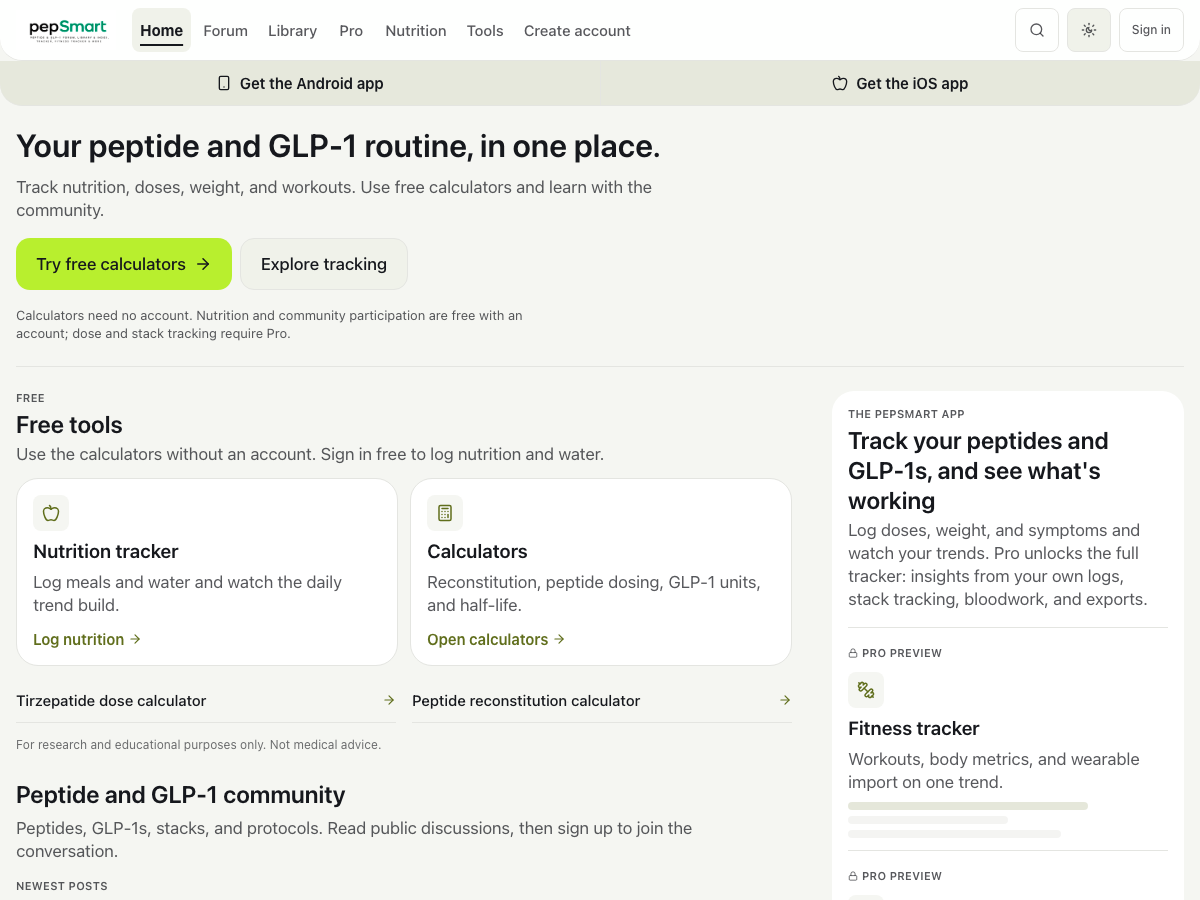
Task: Click THE PEPSMART APP label
Action: pos(906,414)
